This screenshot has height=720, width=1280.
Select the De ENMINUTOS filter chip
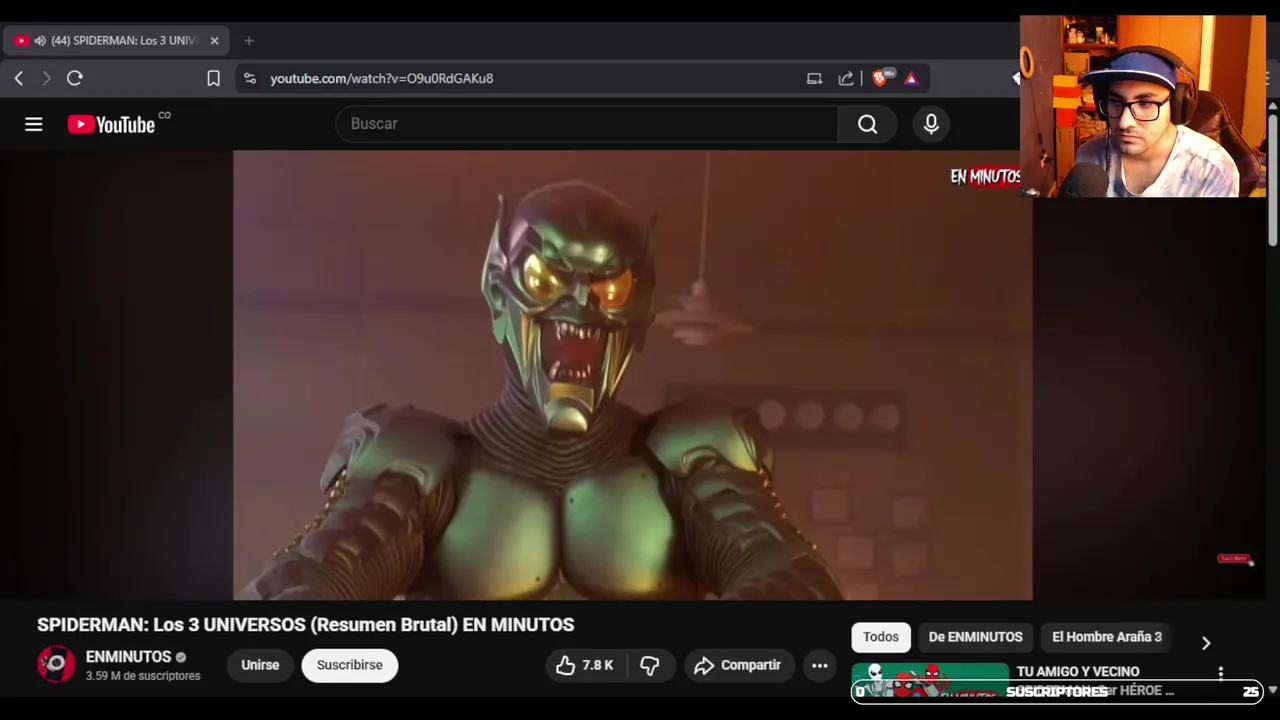point(975,637)
